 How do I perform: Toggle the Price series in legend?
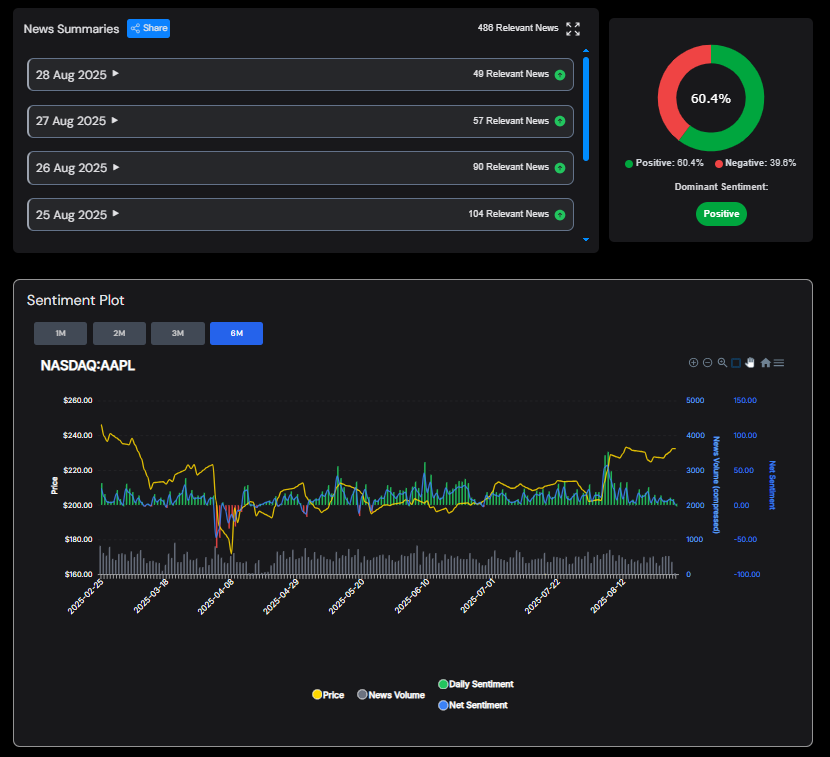point(328,695)
